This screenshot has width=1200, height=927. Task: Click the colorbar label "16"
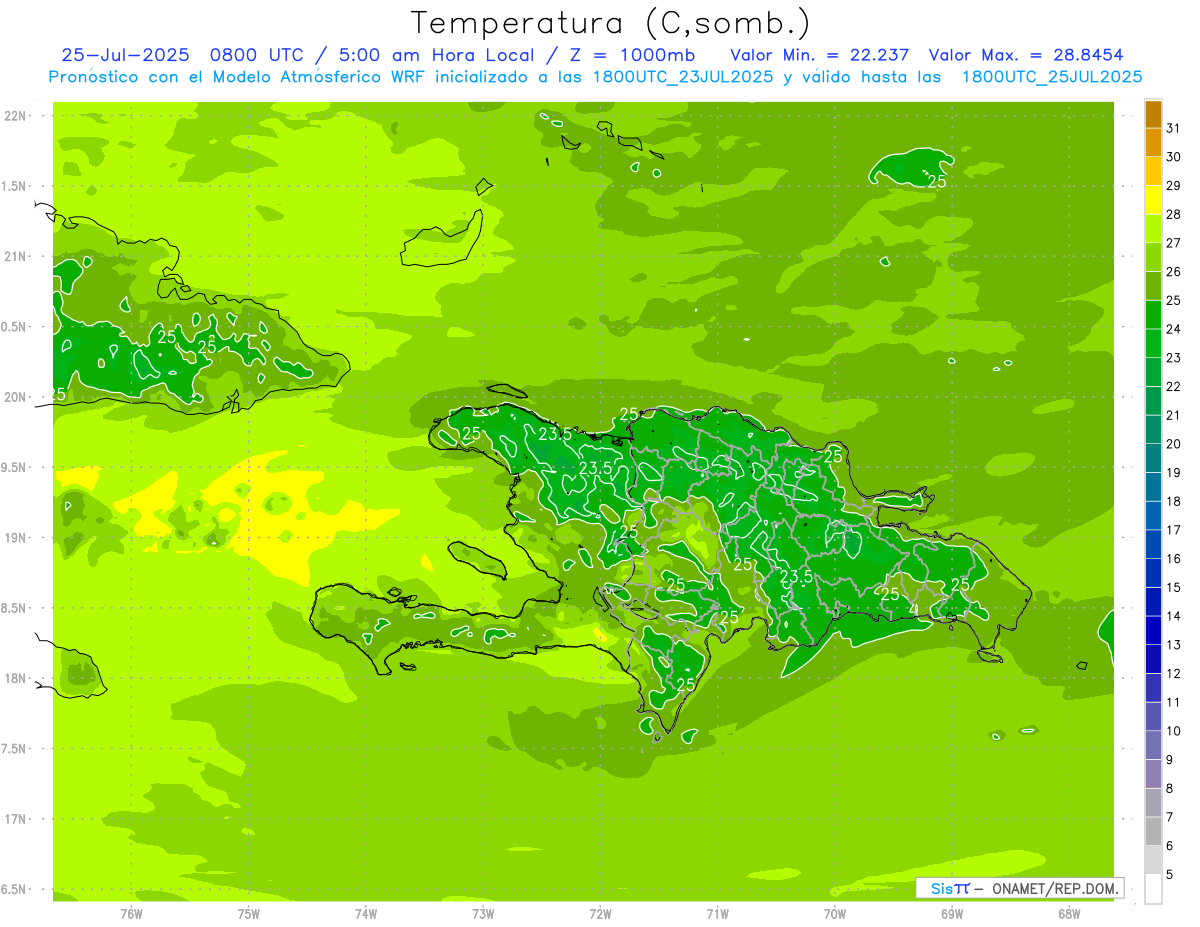(1173, 559)
